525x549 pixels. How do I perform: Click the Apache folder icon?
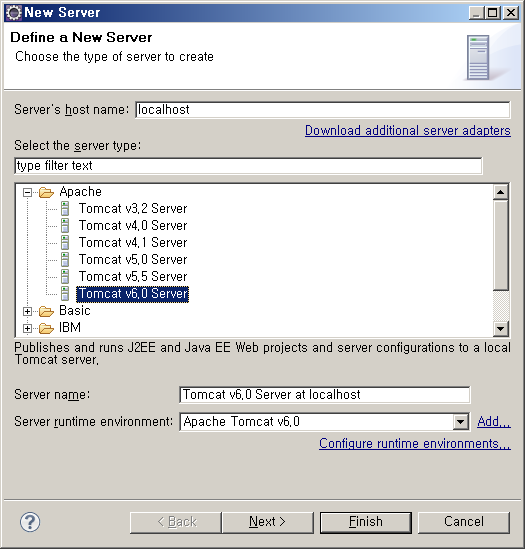click(x=46, y=192)
